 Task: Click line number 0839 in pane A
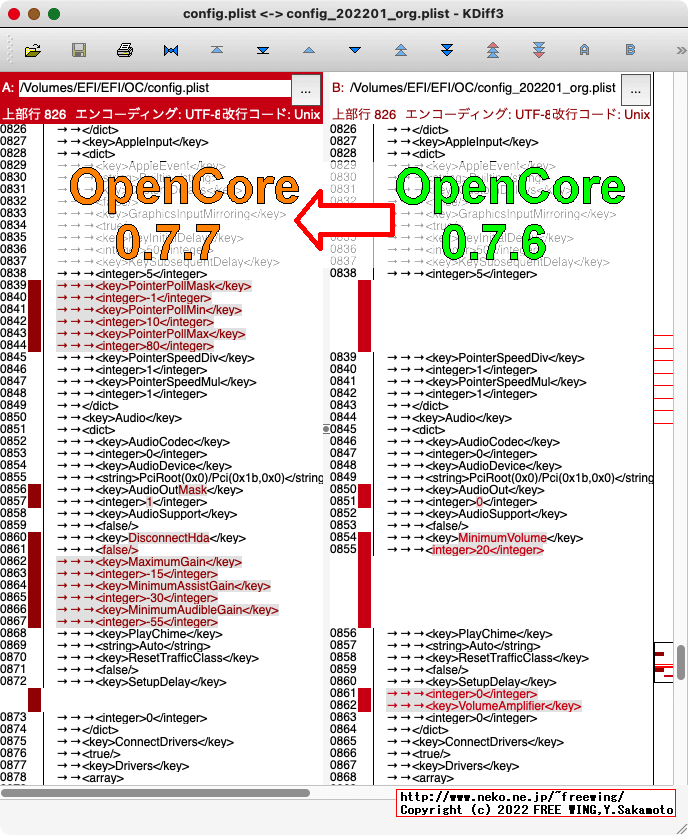pyautogui.click(x=13, y=285)
